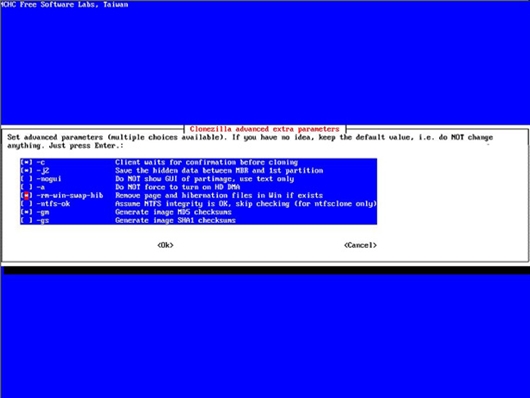This screenshot has height=398, width=530.
Task: Select 'Generate image SHA1 checksums' description
Action: (175, 220)
